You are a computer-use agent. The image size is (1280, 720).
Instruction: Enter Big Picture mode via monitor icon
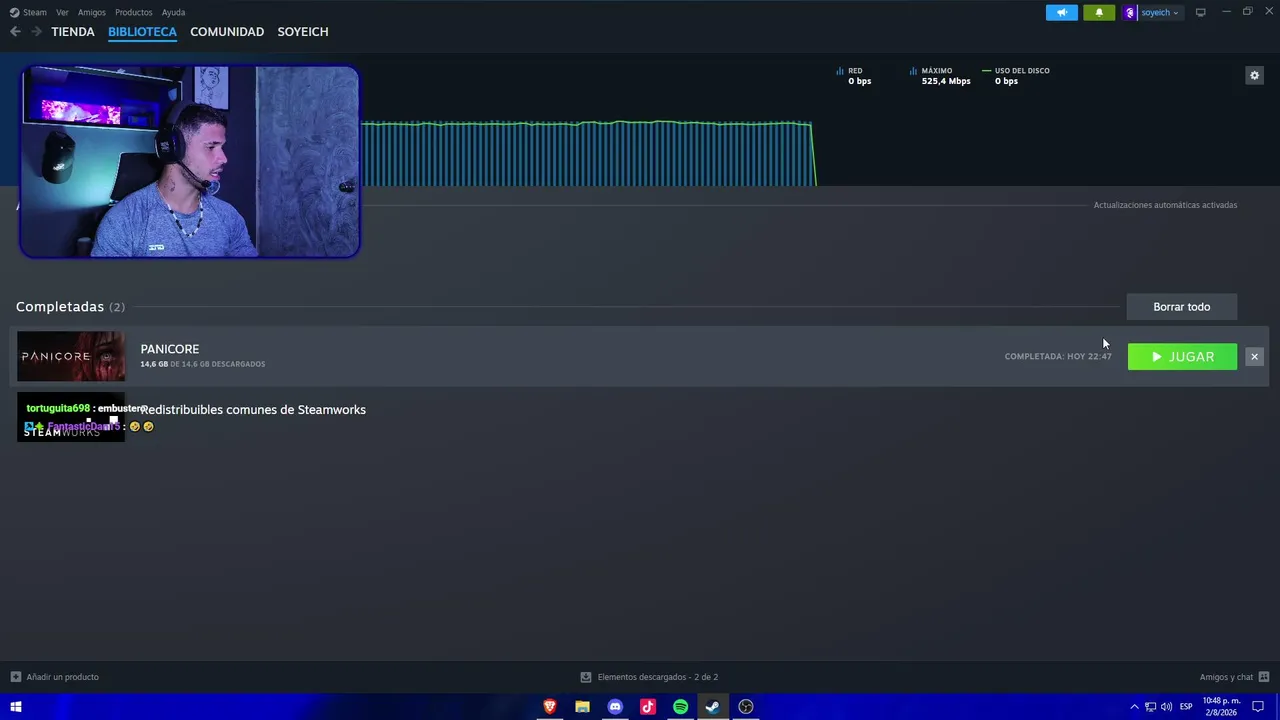(1201, 12)
